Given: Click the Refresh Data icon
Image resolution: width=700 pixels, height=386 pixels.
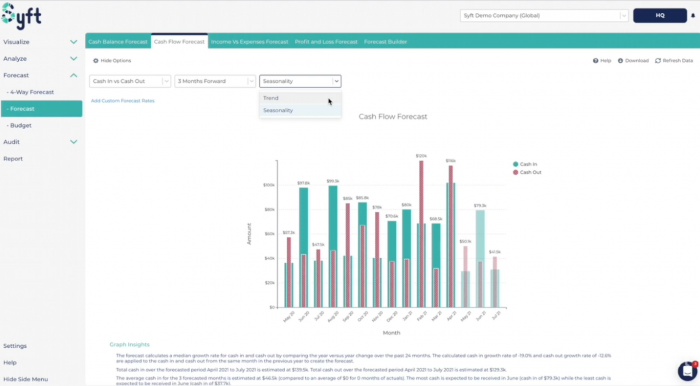Looking at the screenshot, I should point(658,61).
